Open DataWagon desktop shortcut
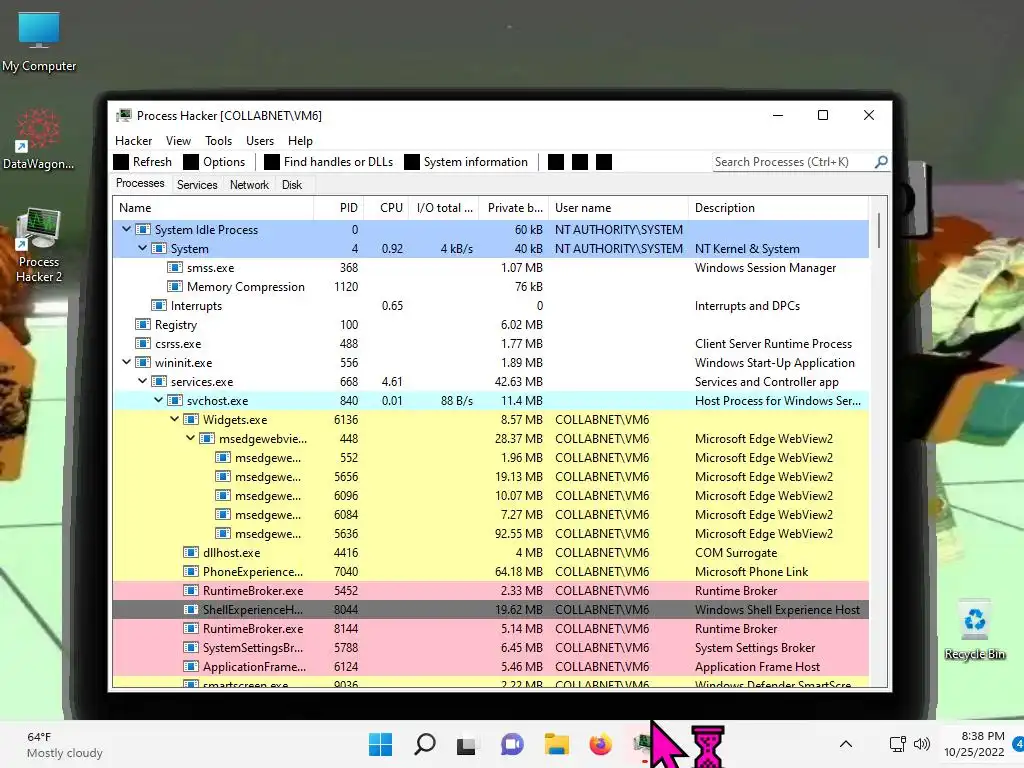Screen dimensions: 1024x768 pyautogui.click(x=39, y=140)
